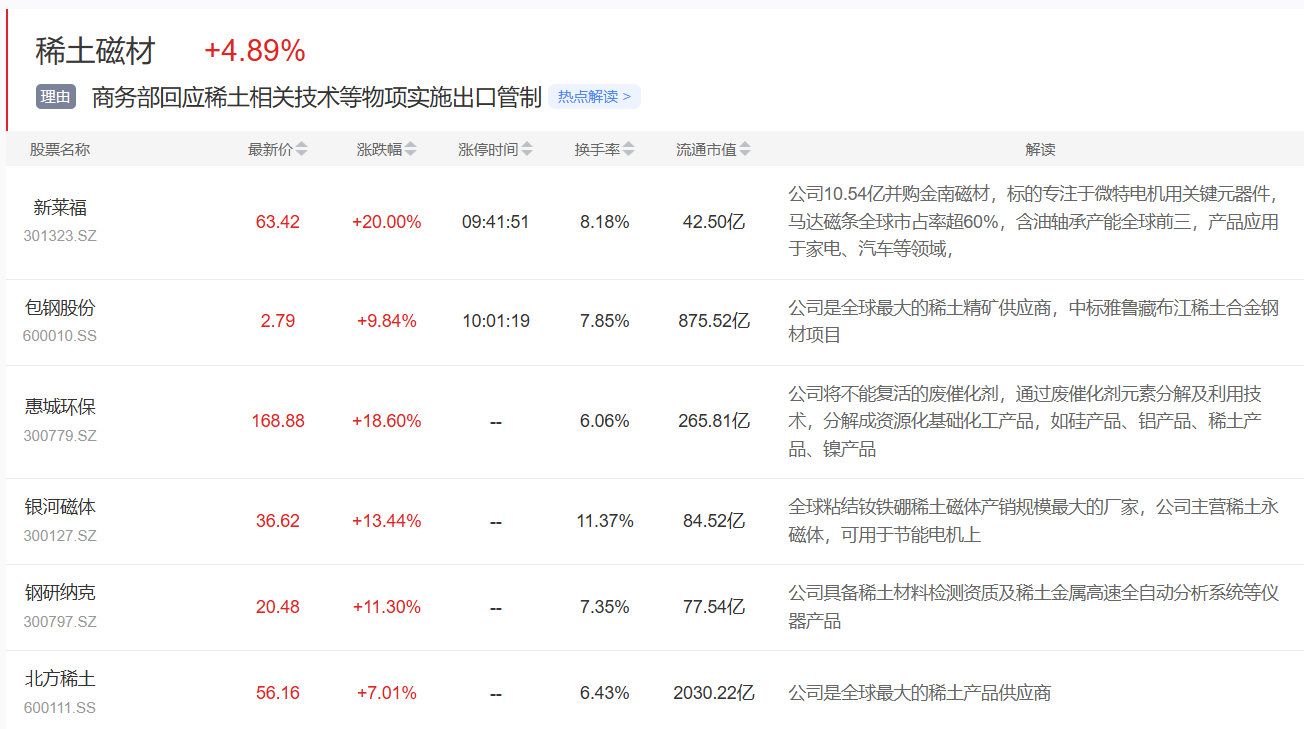This screenshot has width=1304, height=729.
Task: Sort by 涨停时间 using its sort arrows
Action: click(x=527, y=150)
